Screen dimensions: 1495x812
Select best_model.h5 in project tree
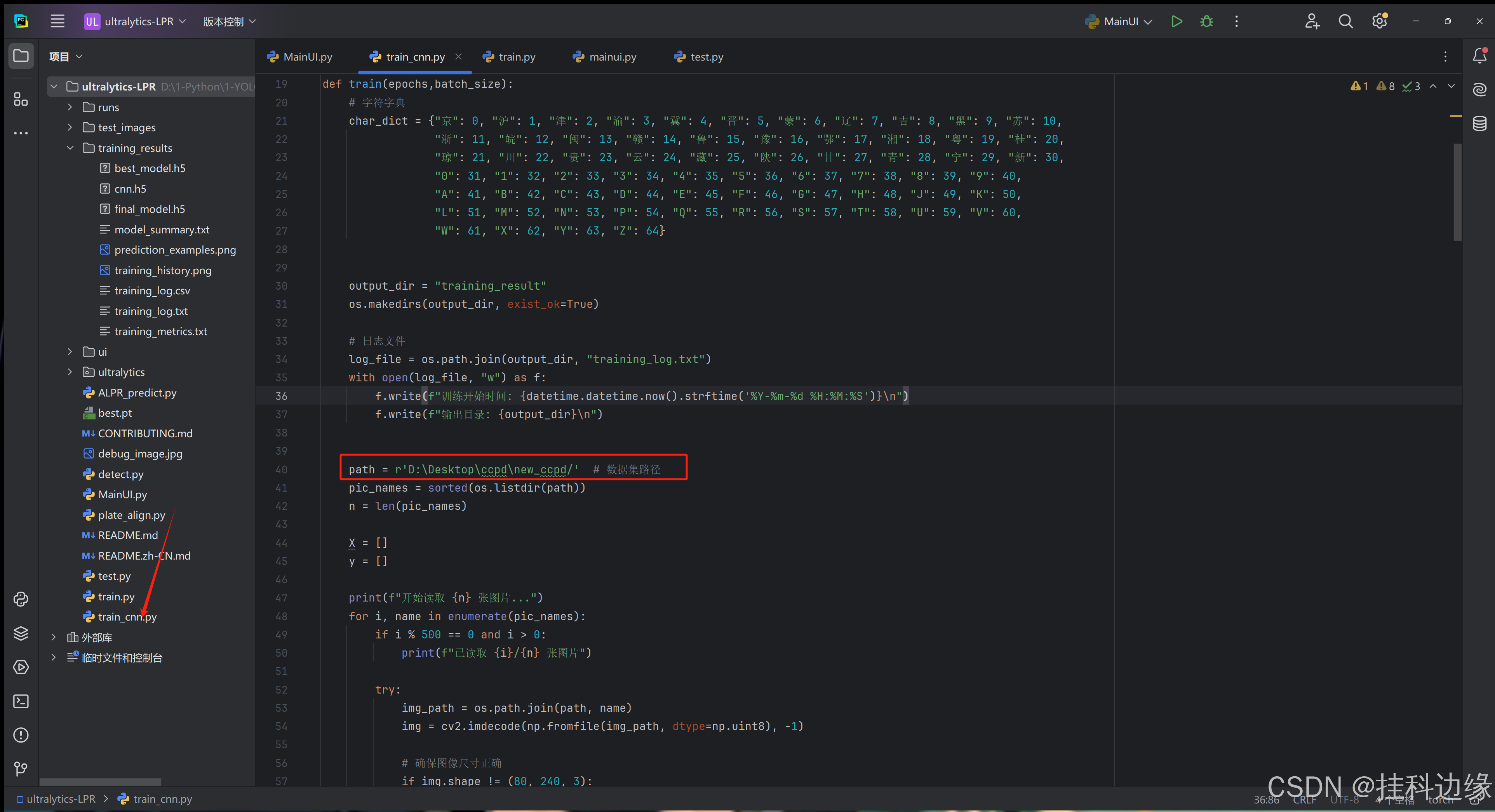(x=150, y=168)
